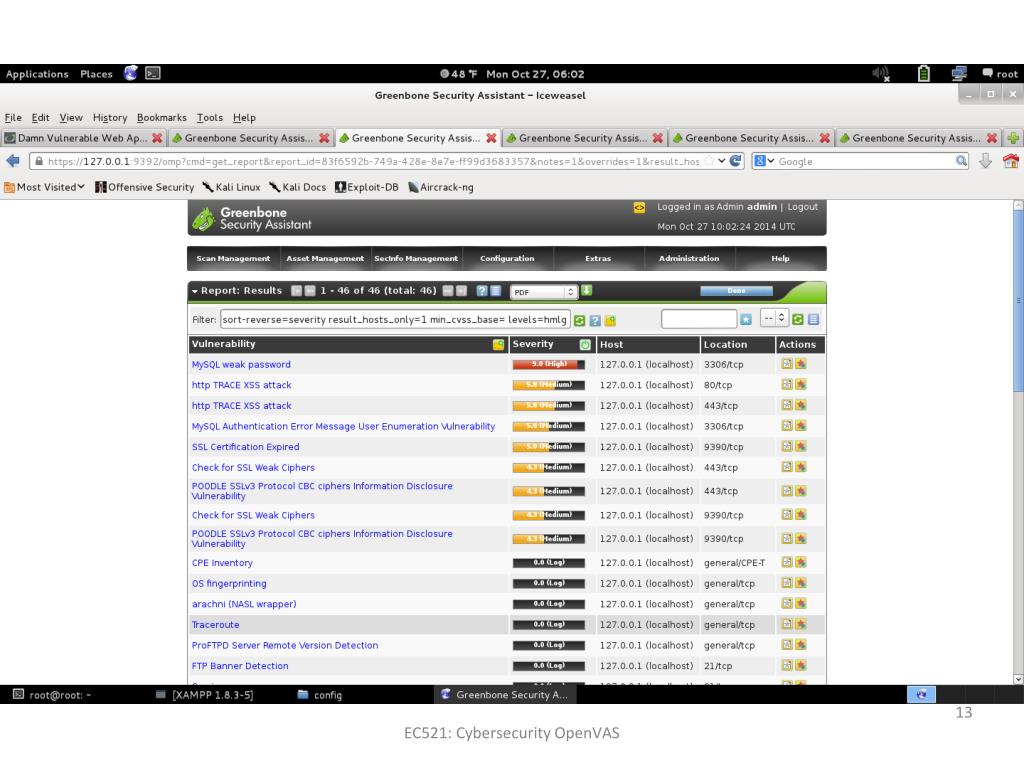Screen dimensions: 1024x768
Task: Click the Iceweasel globe launcher in top panel
Action: tap(131, 73)
